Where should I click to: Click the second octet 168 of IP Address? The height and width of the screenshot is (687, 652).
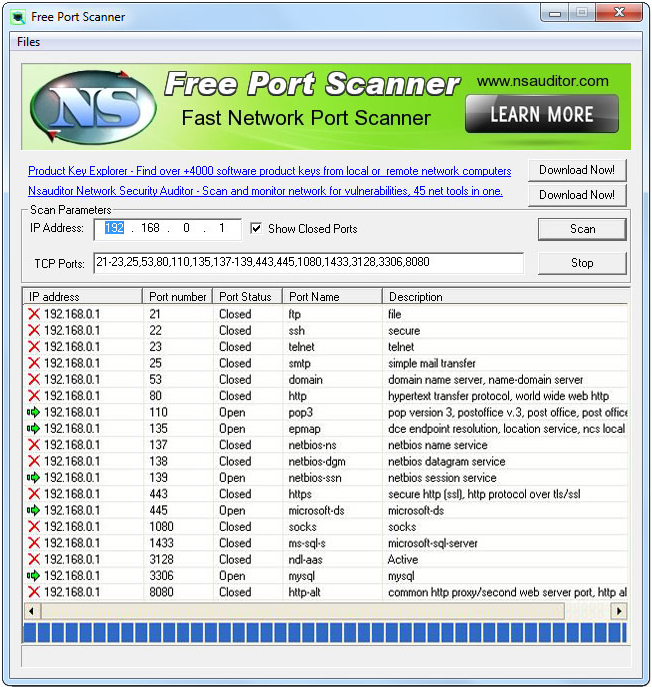point(150,228)
